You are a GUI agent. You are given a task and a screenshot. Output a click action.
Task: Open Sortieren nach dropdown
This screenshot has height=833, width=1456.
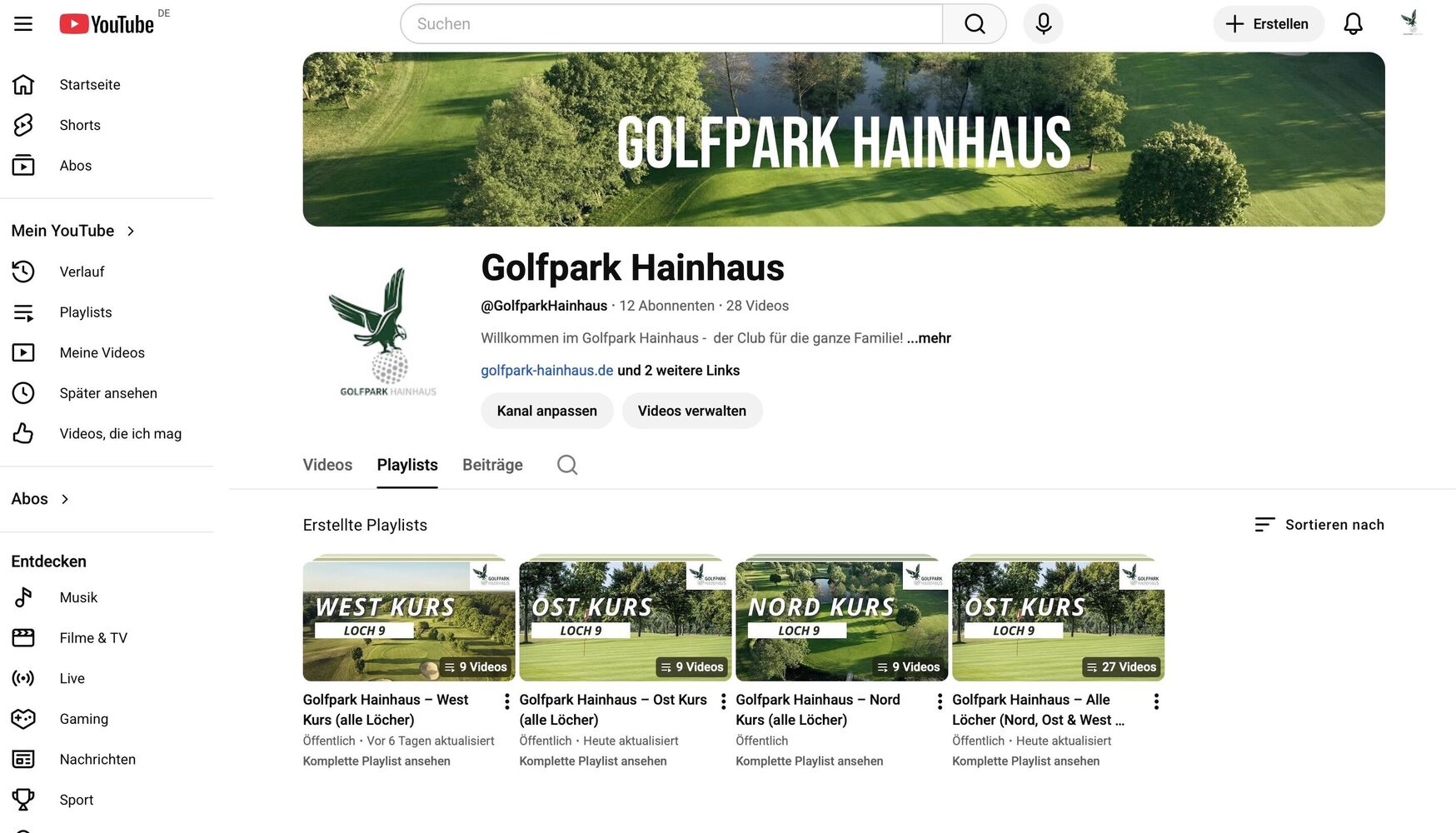coord(1319,525)
